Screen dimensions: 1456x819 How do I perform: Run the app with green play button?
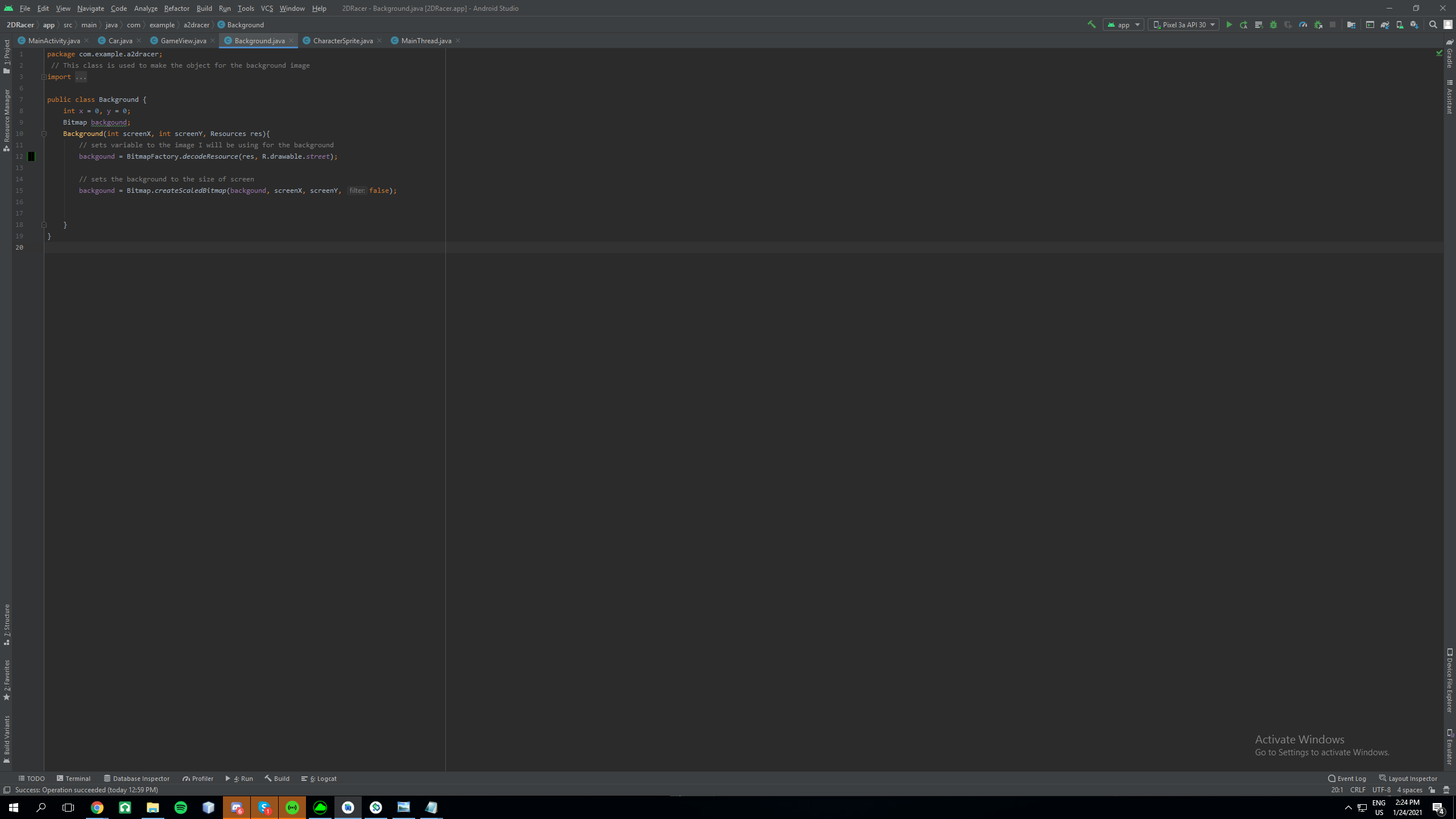(1229, 24)
